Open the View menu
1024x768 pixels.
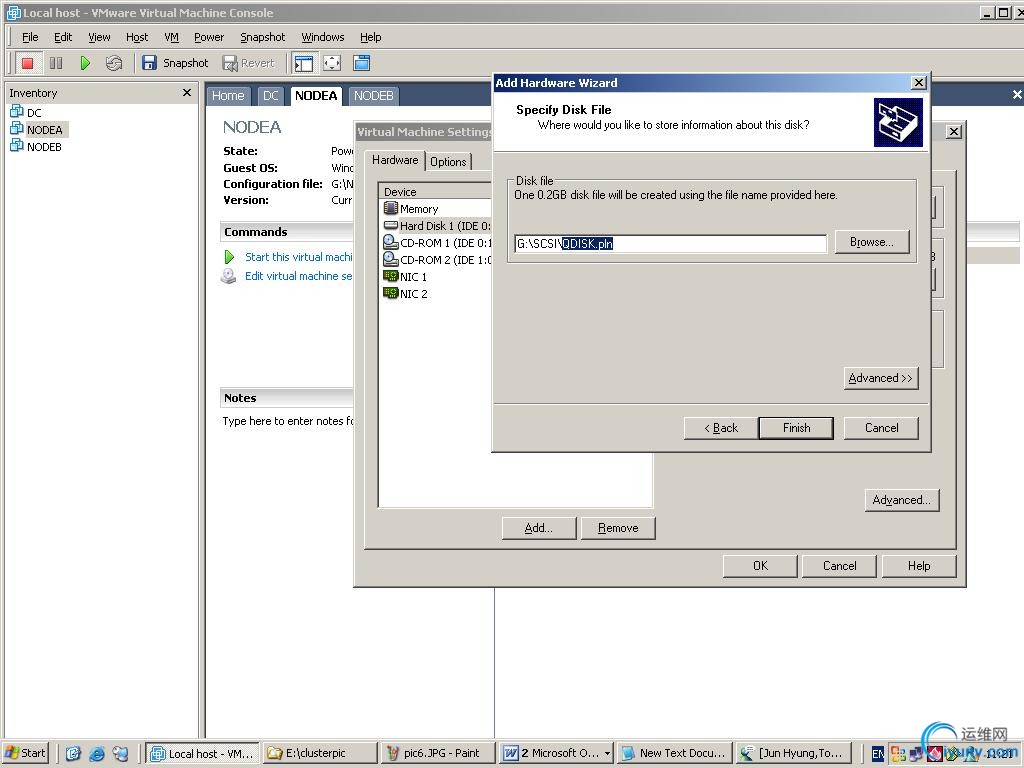99,37
